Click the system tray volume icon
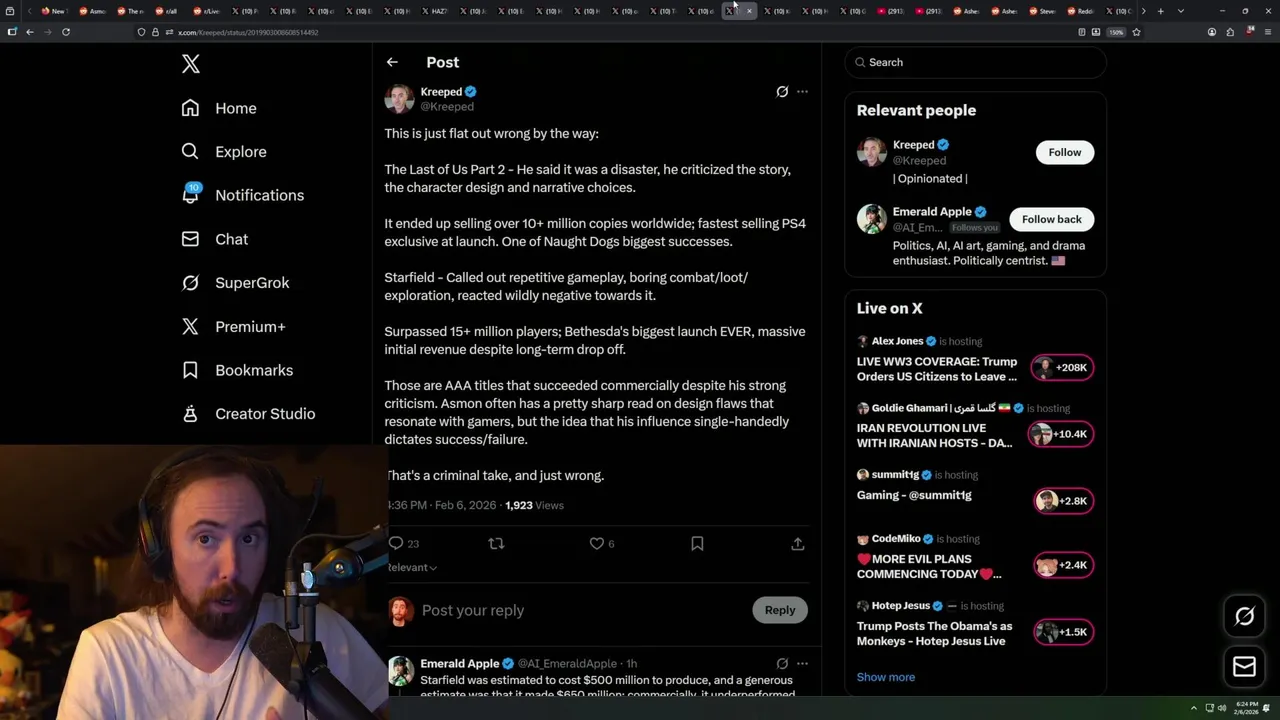 (1221, 708)
